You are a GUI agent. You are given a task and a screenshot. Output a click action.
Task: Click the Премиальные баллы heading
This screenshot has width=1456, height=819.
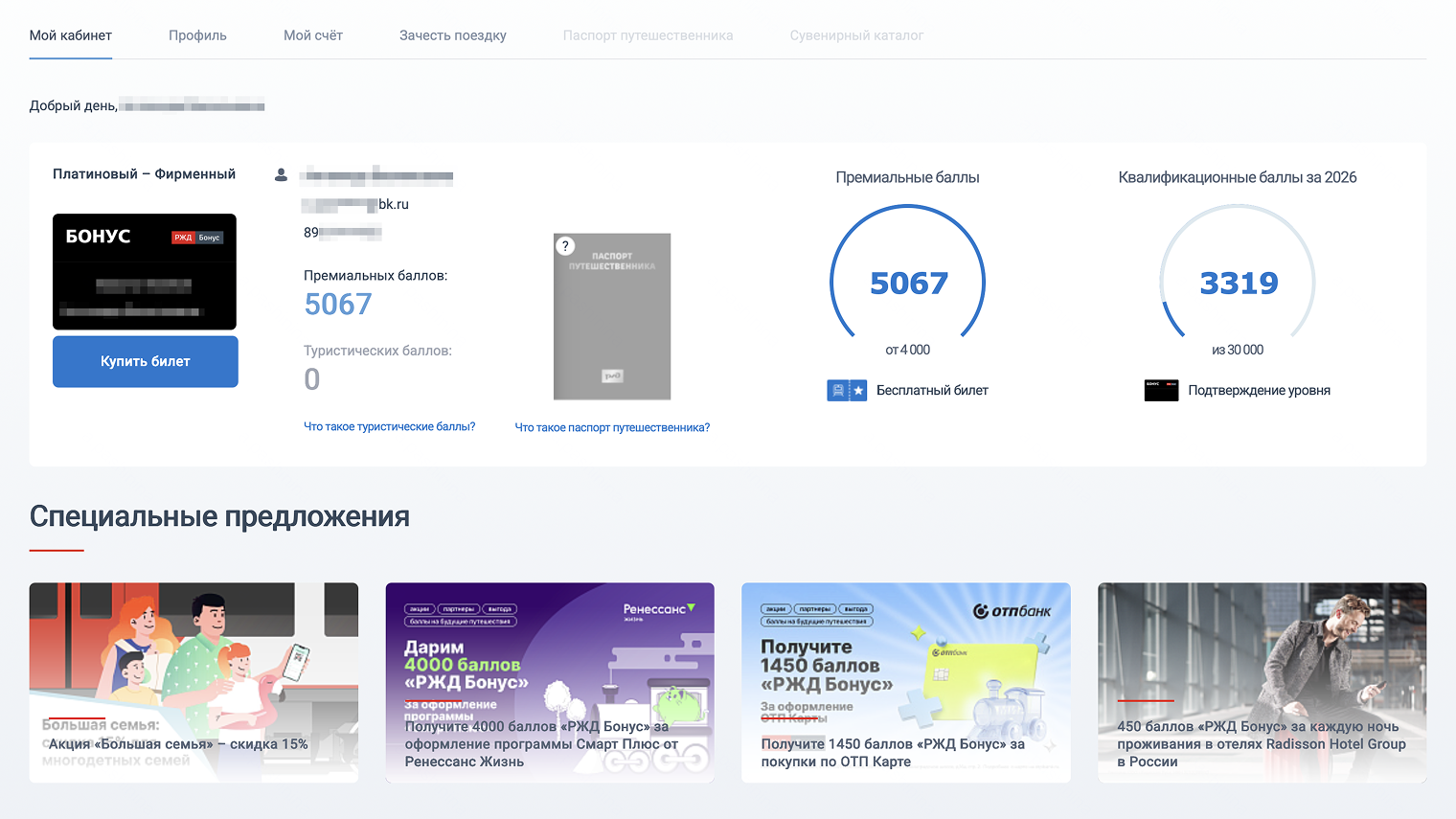click(x=908, y=177)
